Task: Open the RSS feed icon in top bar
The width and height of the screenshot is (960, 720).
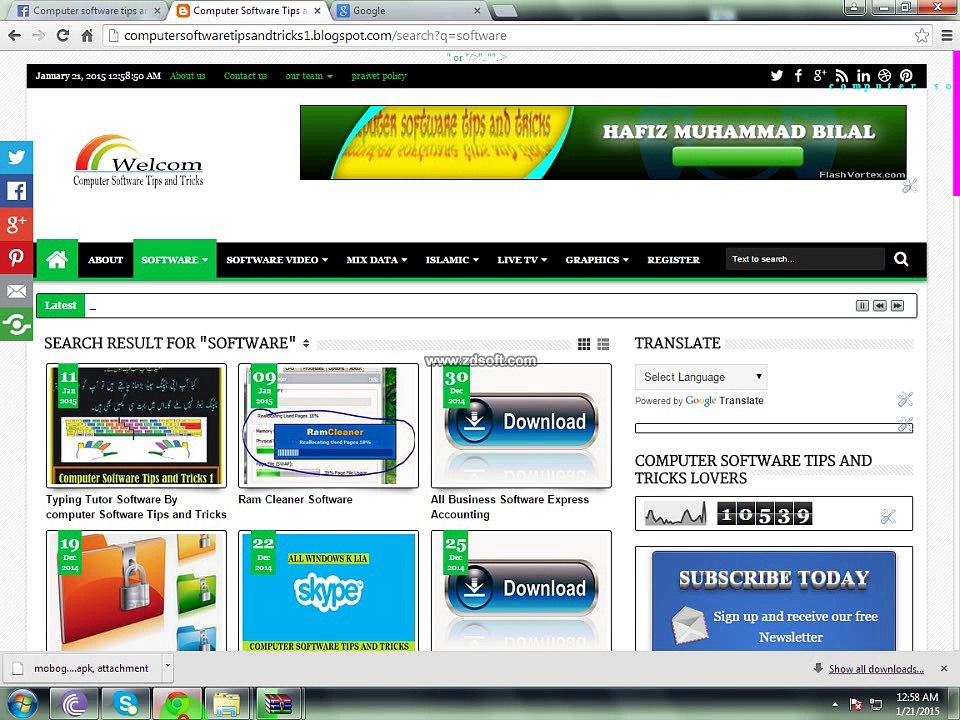Action: coord(842,76)
